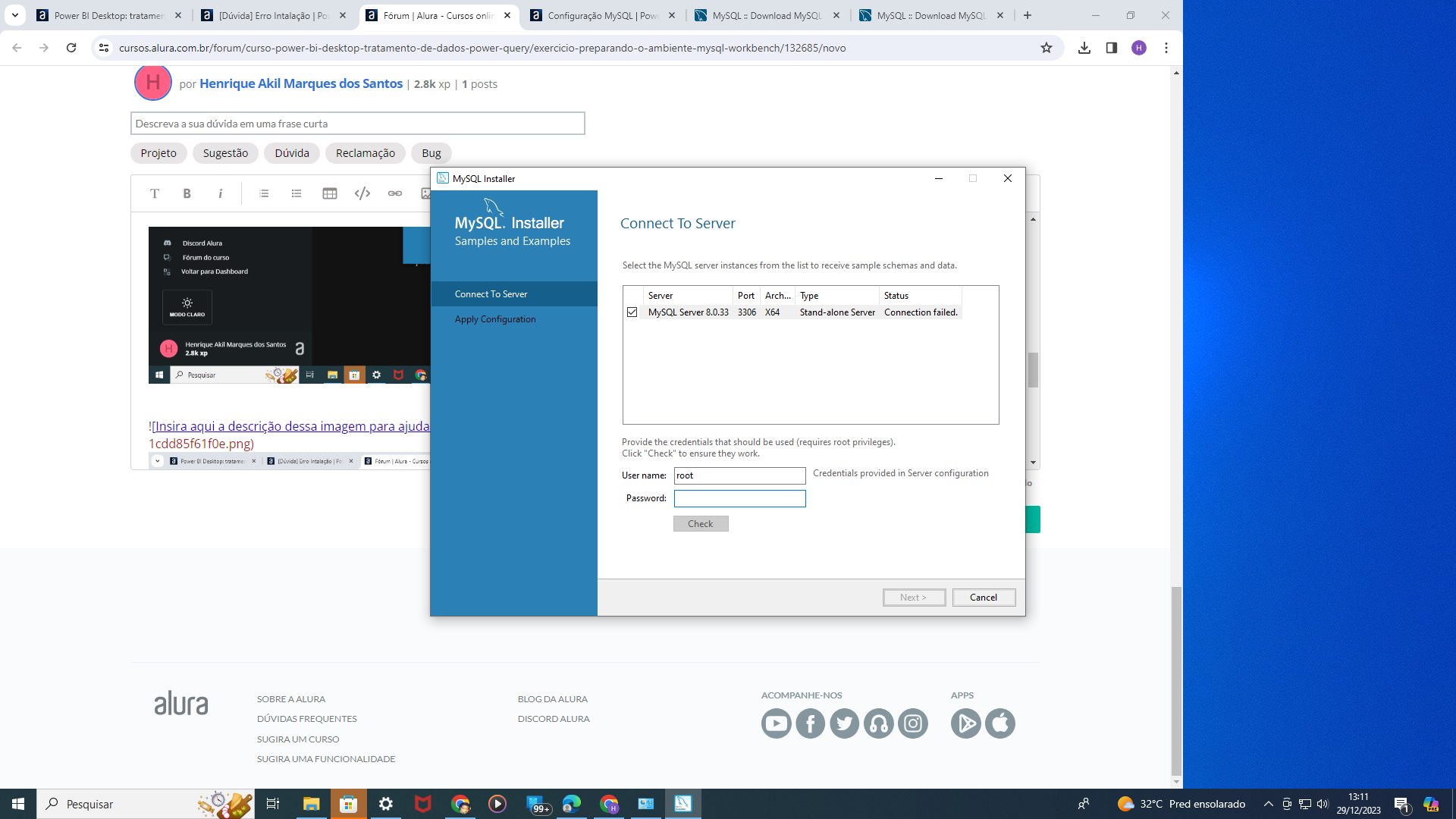Open Chrome three-dot menu
The height and width of the screenshot is (819, 1456).
tap(1166, 48)
